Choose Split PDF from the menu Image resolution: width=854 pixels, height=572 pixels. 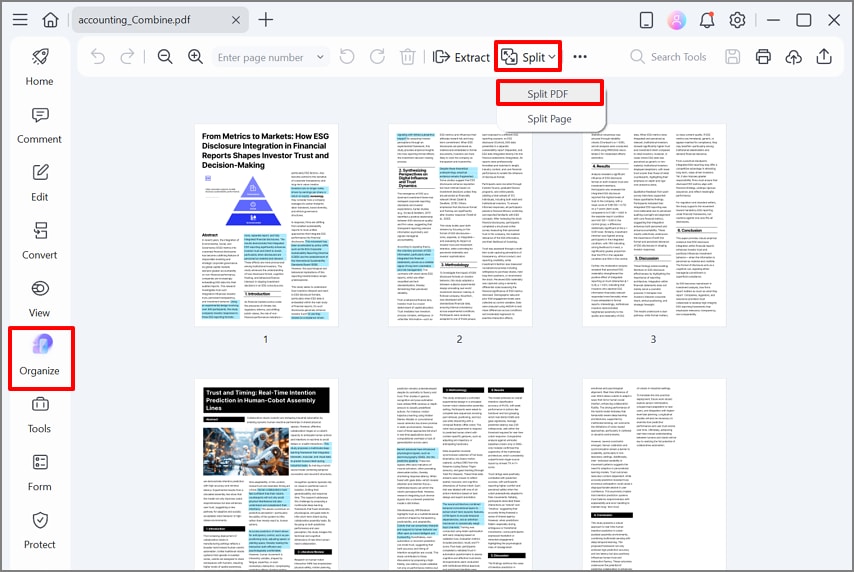click(550, 94)
